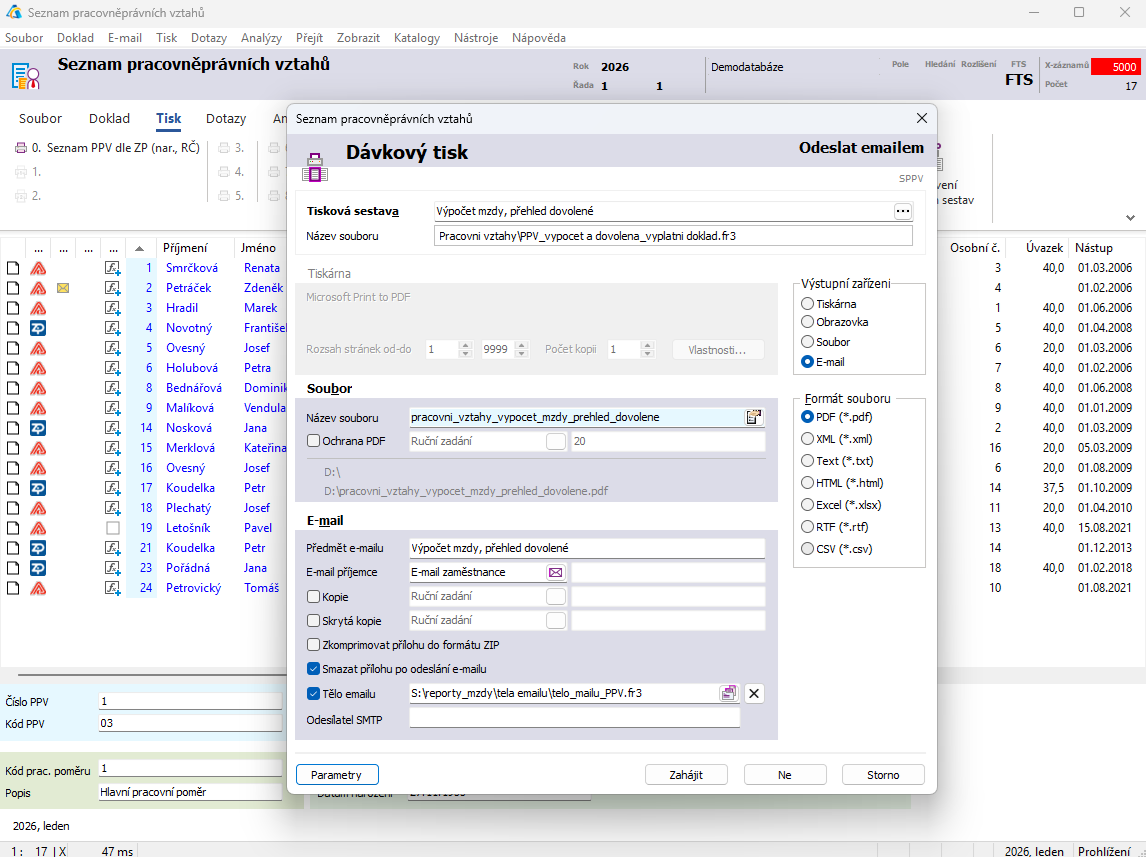The image size is (1146, 857).
Task: Enable Skrytá kopie checkbox
Action: point(314,621)
